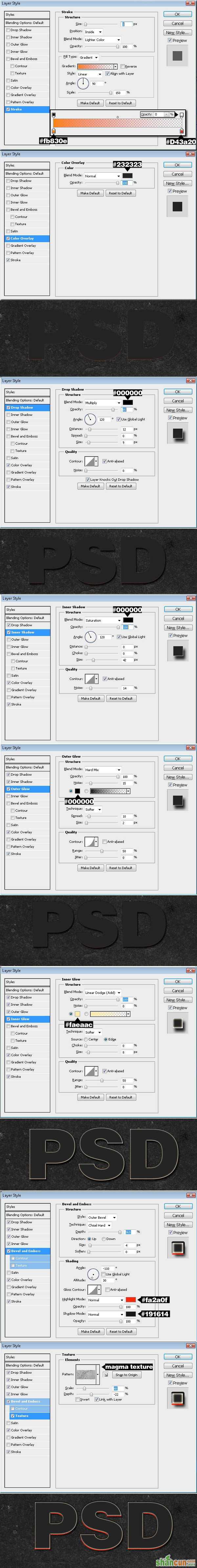Click the Texture Scale input field
The width and height of the screenshot is (197, 1568).
(x=118, y=1388)
